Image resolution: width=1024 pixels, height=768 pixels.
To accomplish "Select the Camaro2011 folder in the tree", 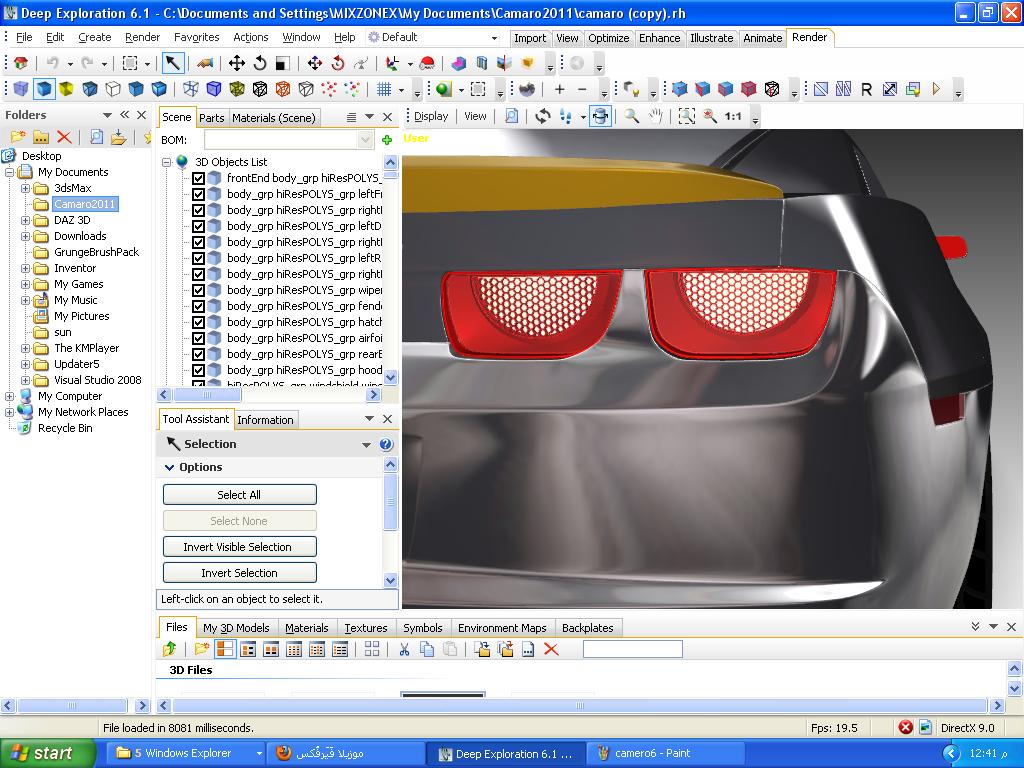I will pyautogui.click(x=84, y=204).
